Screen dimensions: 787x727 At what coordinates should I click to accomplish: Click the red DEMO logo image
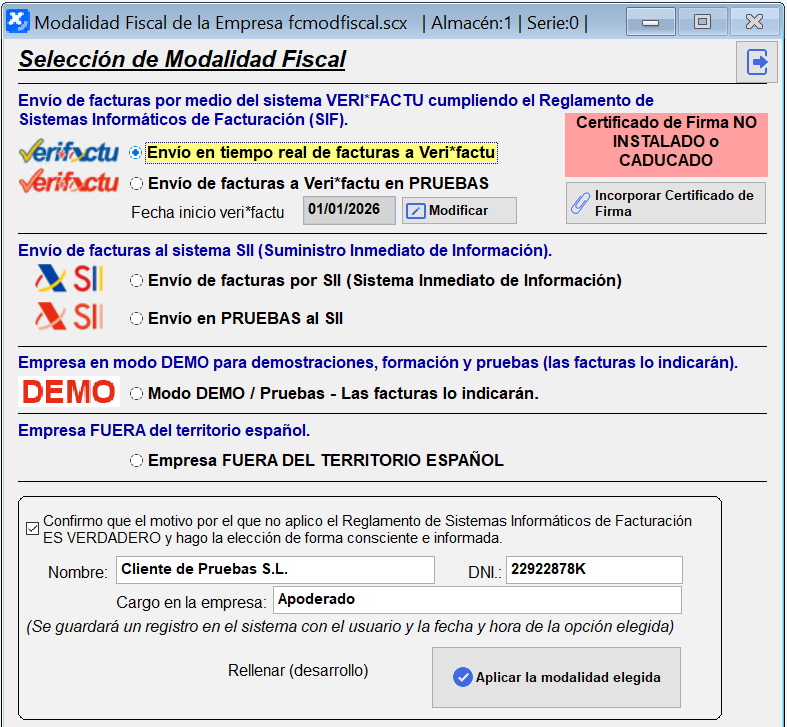point(69,392)
